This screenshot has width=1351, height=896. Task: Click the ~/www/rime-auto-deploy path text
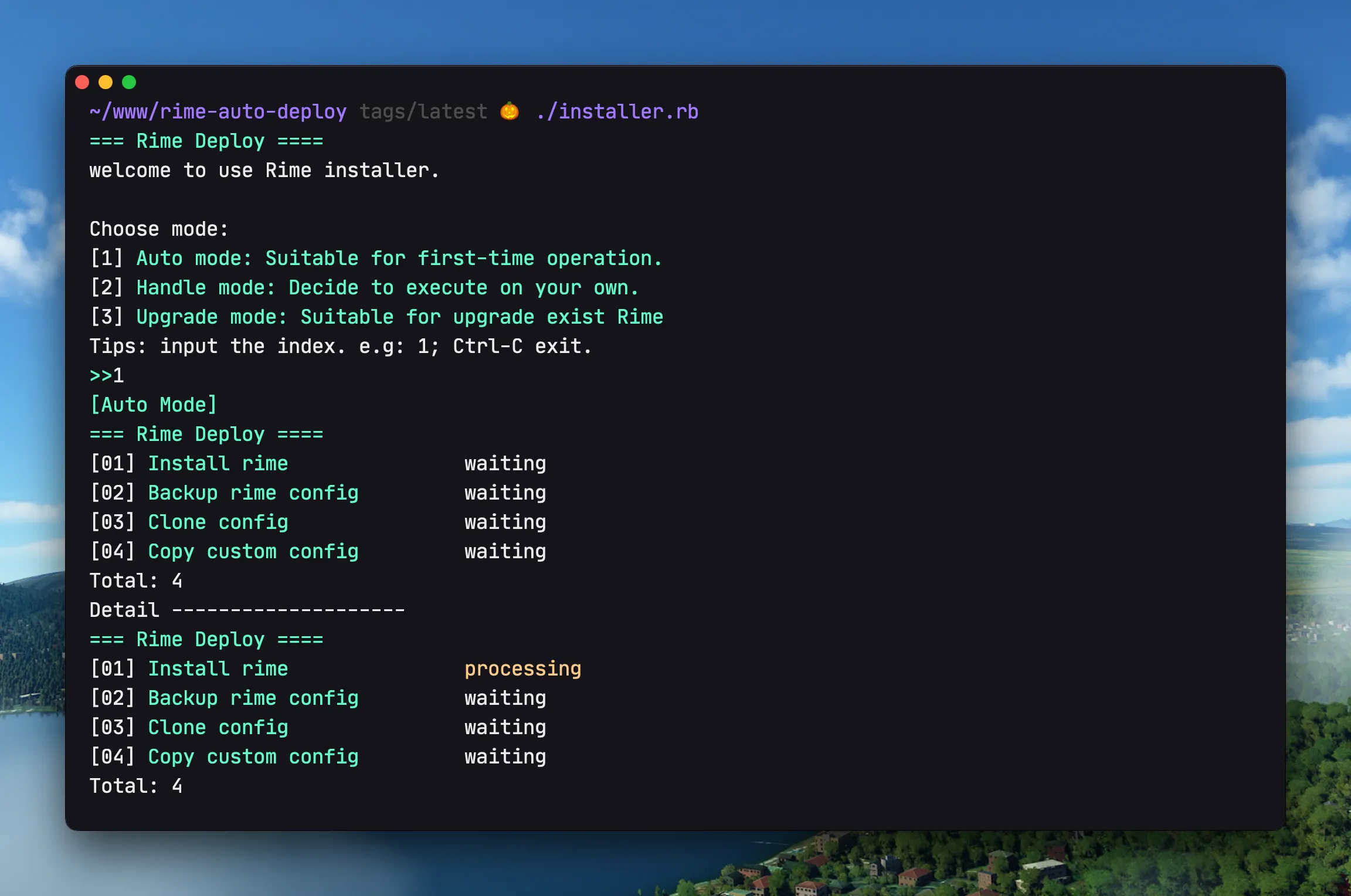[x=218, y=111]
